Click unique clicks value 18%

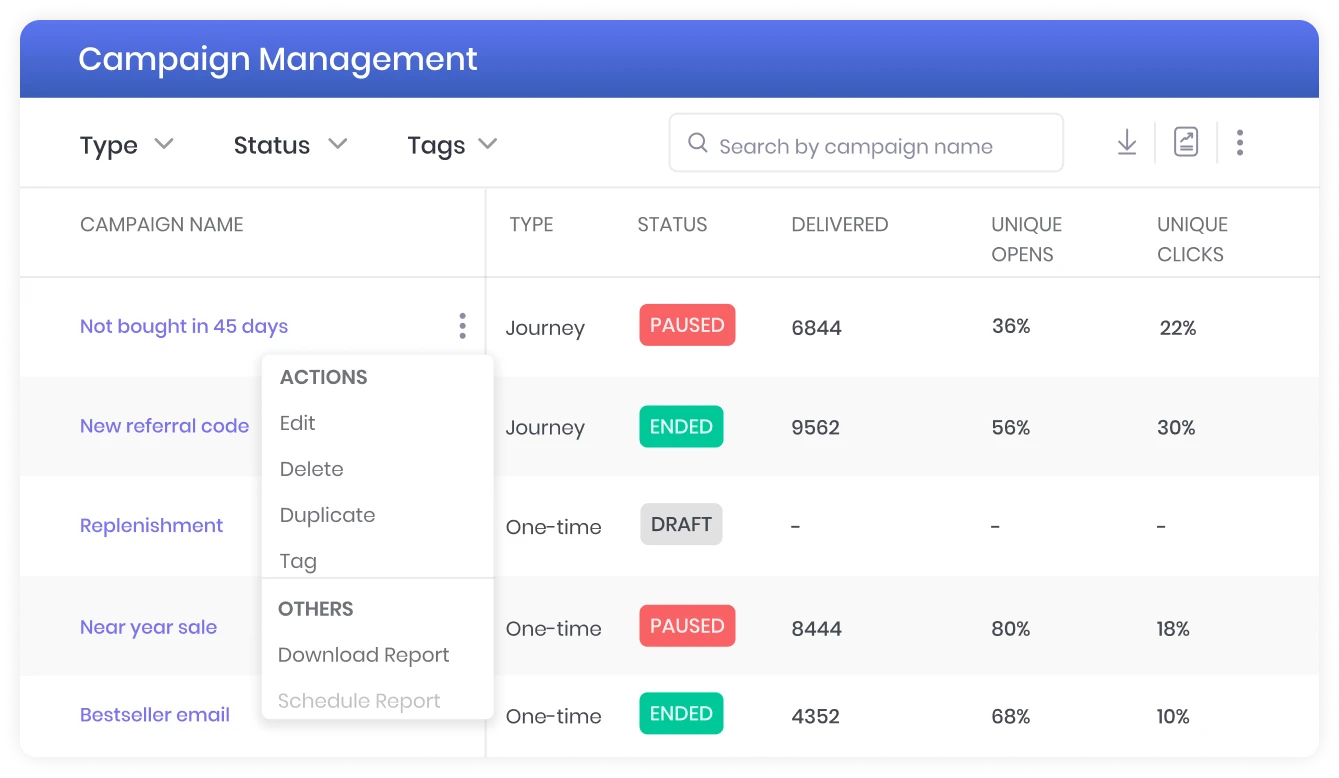pos(1173,629)
